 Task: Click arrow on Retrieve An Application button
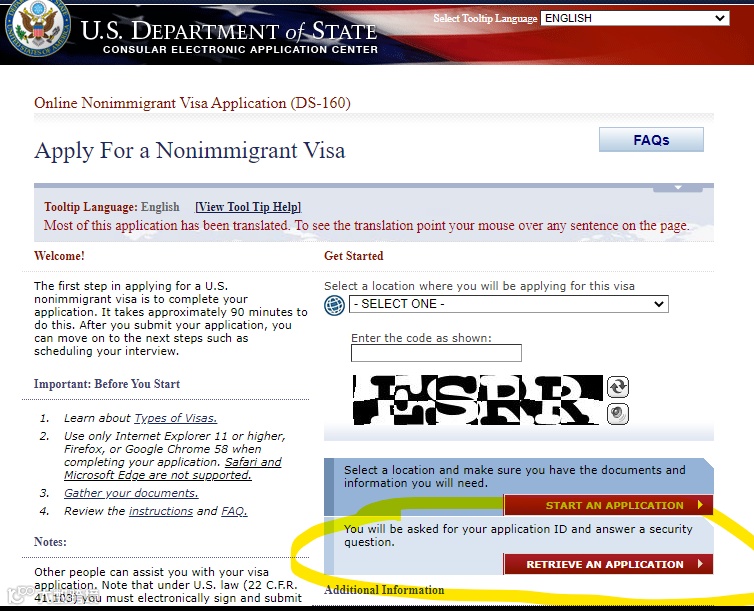(x=700, y=564)
